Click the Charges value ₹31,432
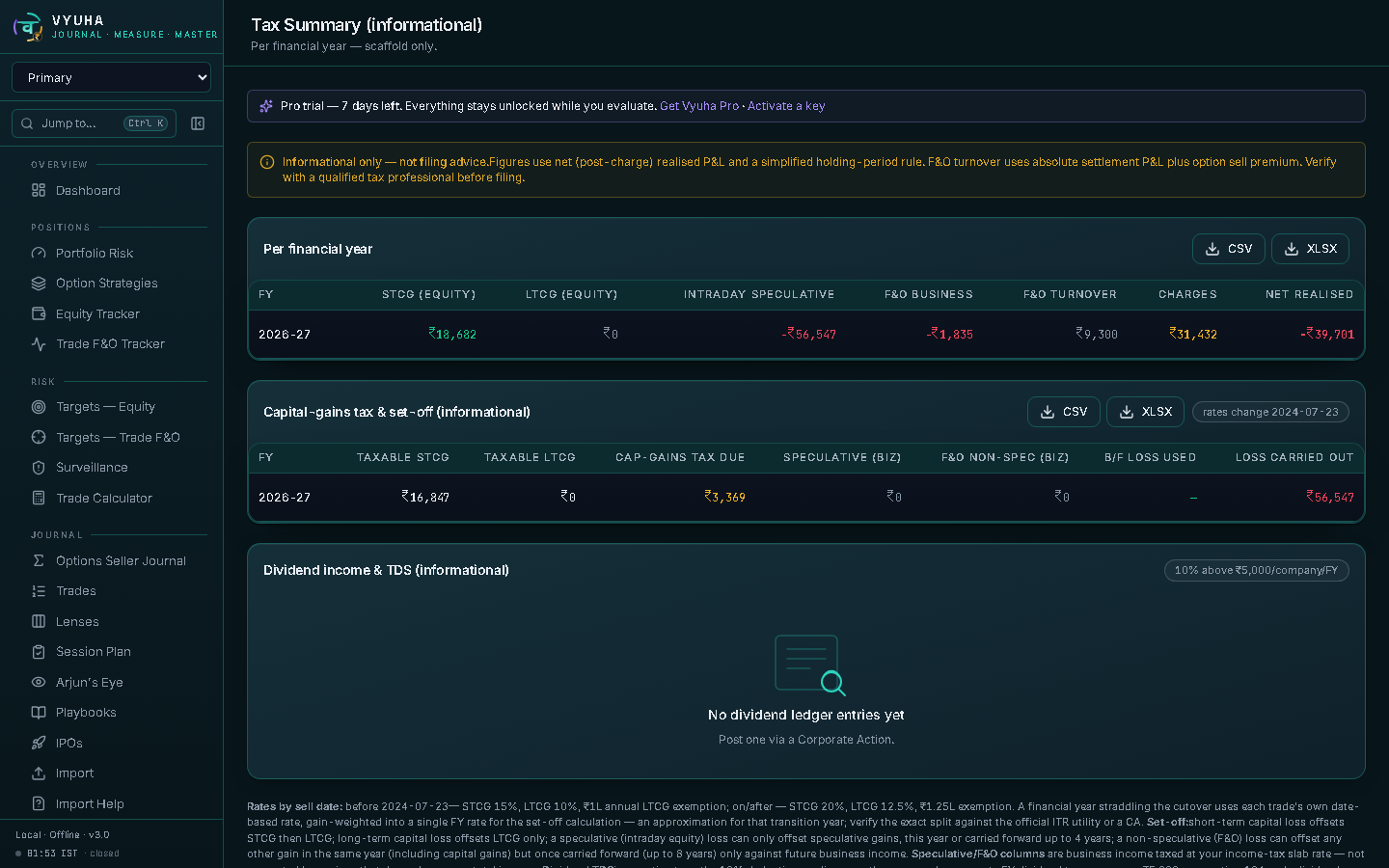This screenshot has height=868, width=1389. 1193,335
